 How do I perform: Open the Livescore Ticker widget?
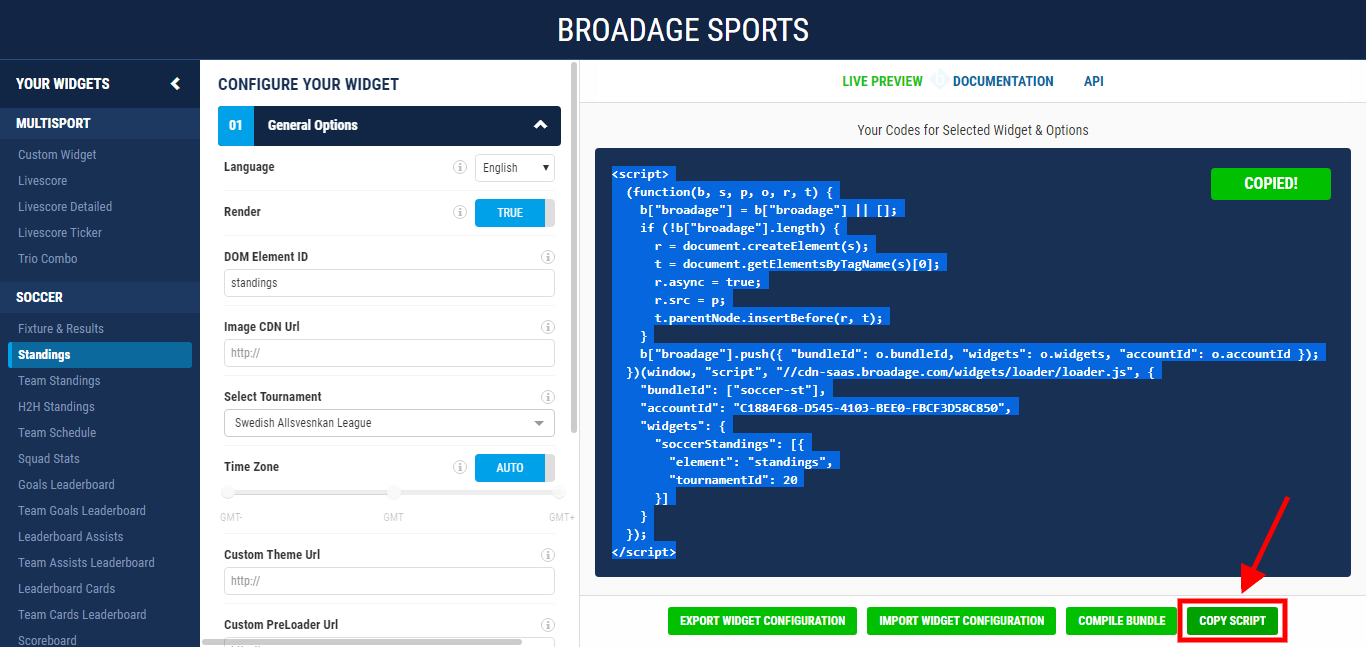60,233
